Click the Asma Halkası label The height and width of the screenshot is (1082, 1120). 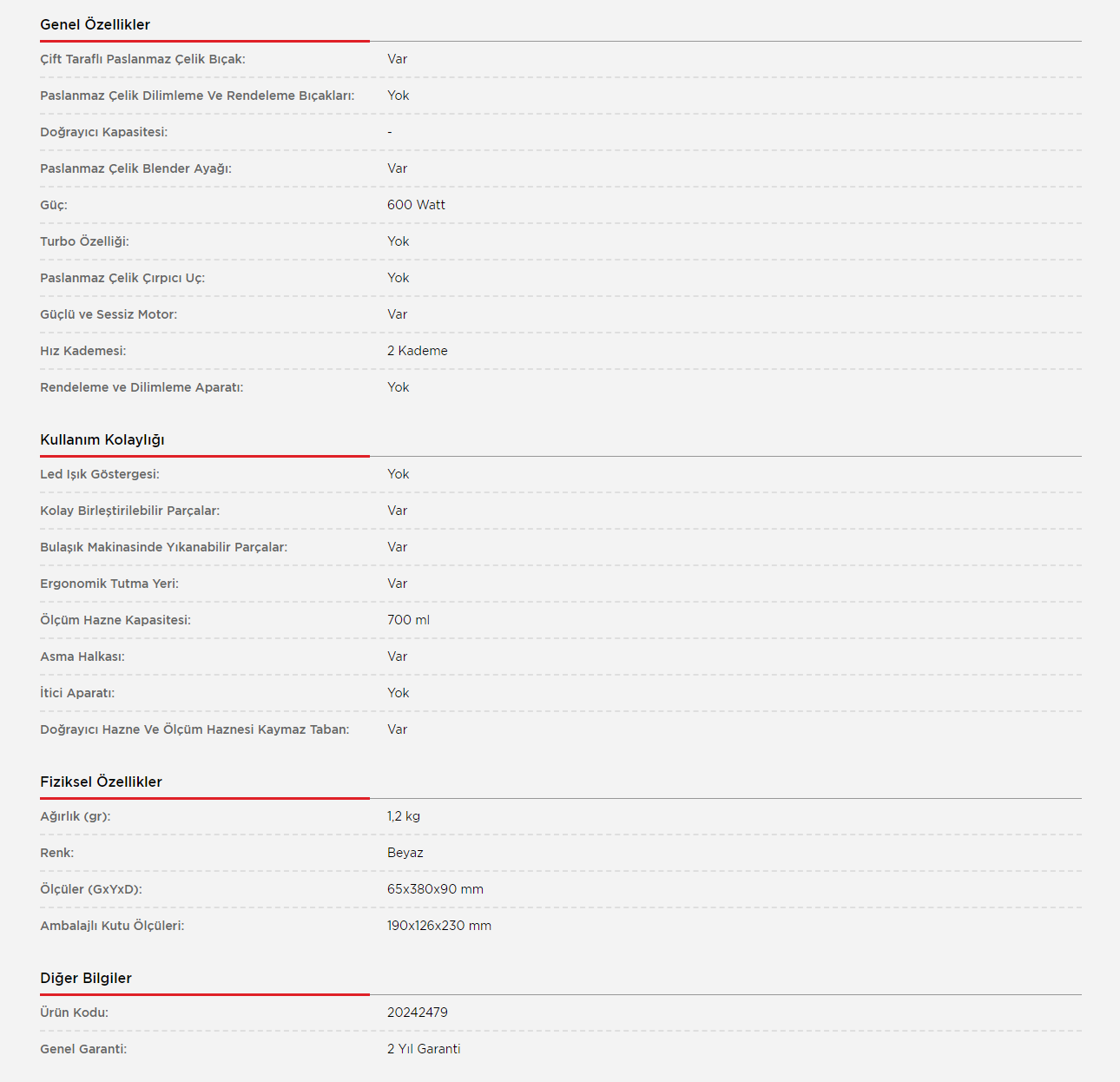[x=82, y=656]
